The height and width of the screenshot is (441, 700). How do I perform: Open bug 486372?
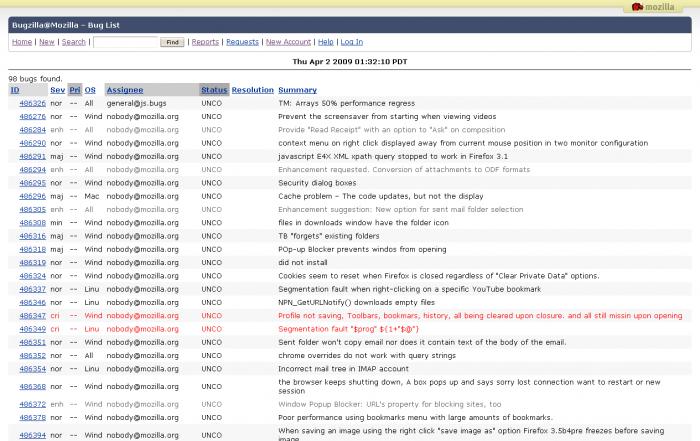pyautogui.click(x=33, y=404)
